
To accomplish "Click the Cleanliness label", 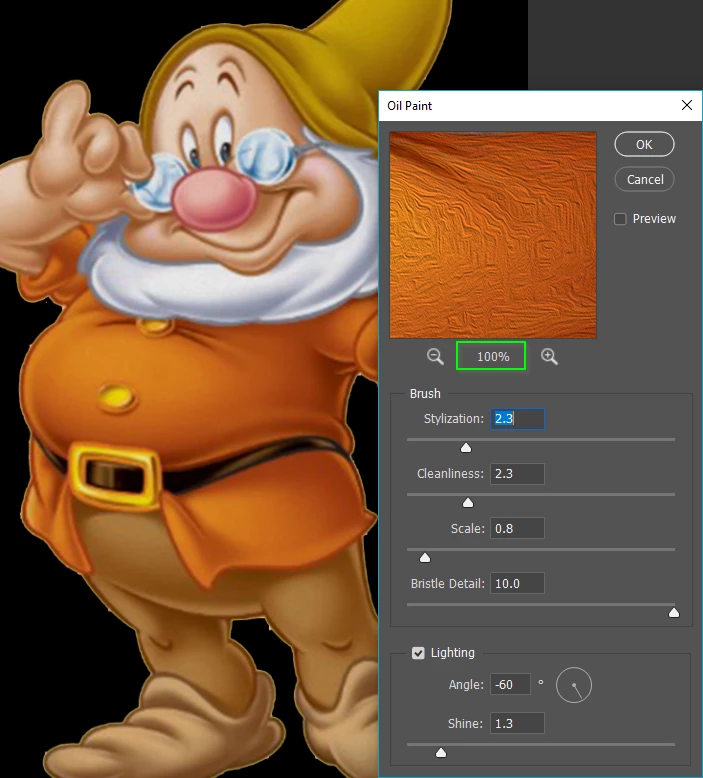I will [x=450, y=474].
